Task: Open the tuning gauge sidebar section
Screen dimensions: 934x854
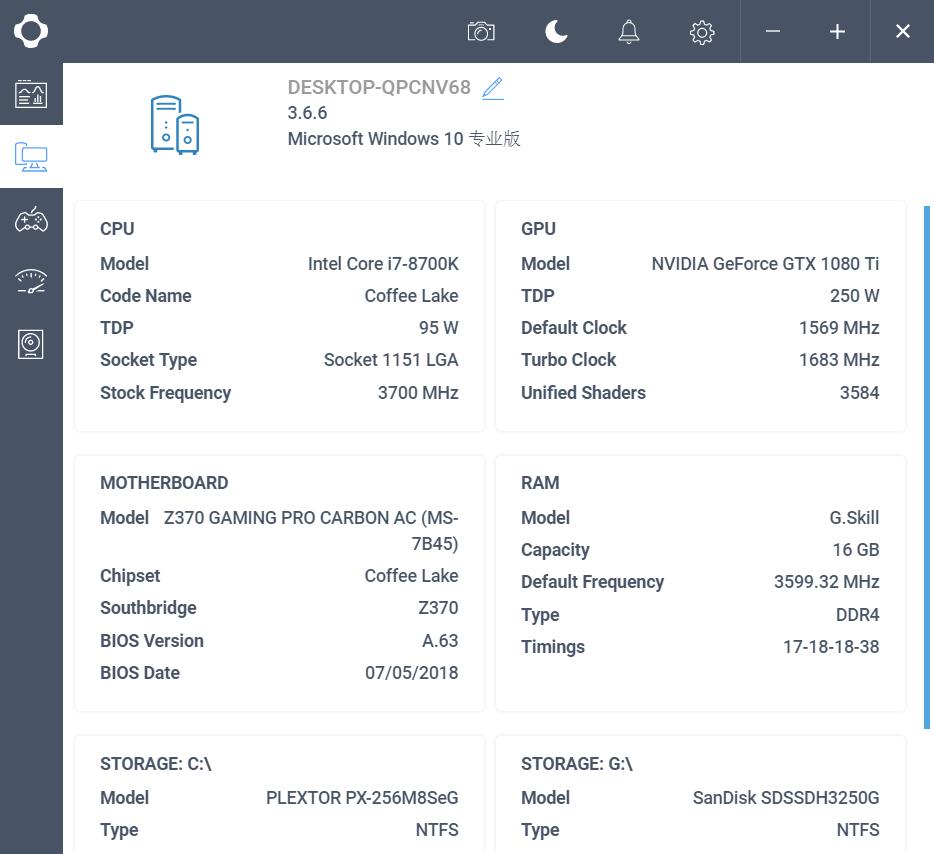Action: pyautogui.click(x=31, y=282)
